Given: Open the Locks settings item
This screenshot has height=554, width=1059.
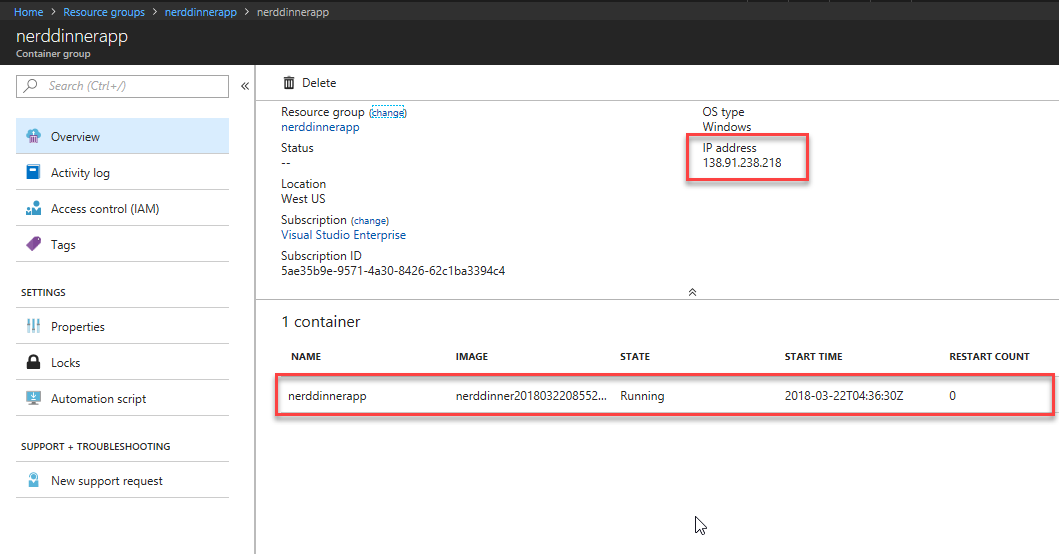Looking at the screenshot, I should point(122,362).
